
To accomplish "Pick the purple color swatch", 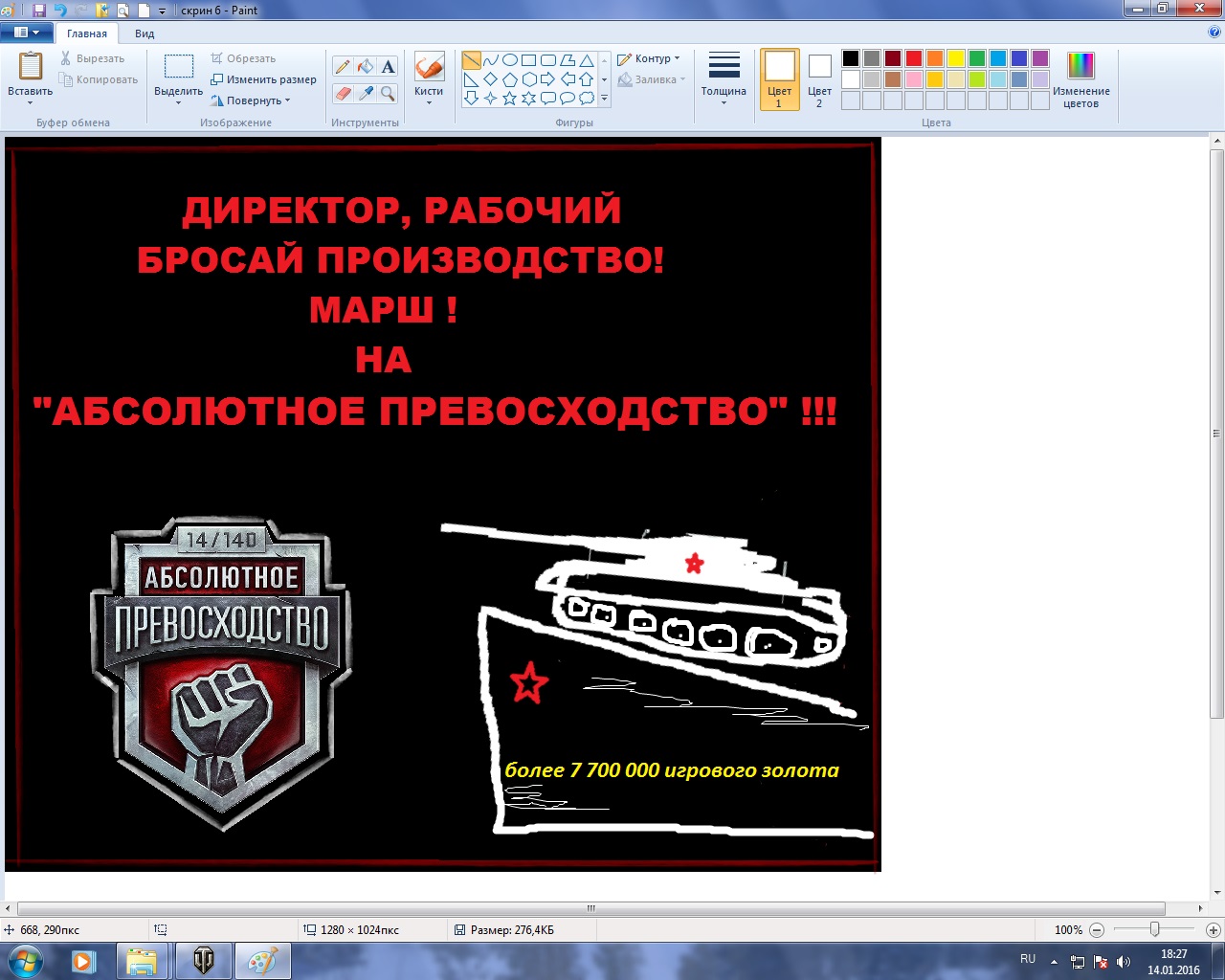I will (1040, 58).
